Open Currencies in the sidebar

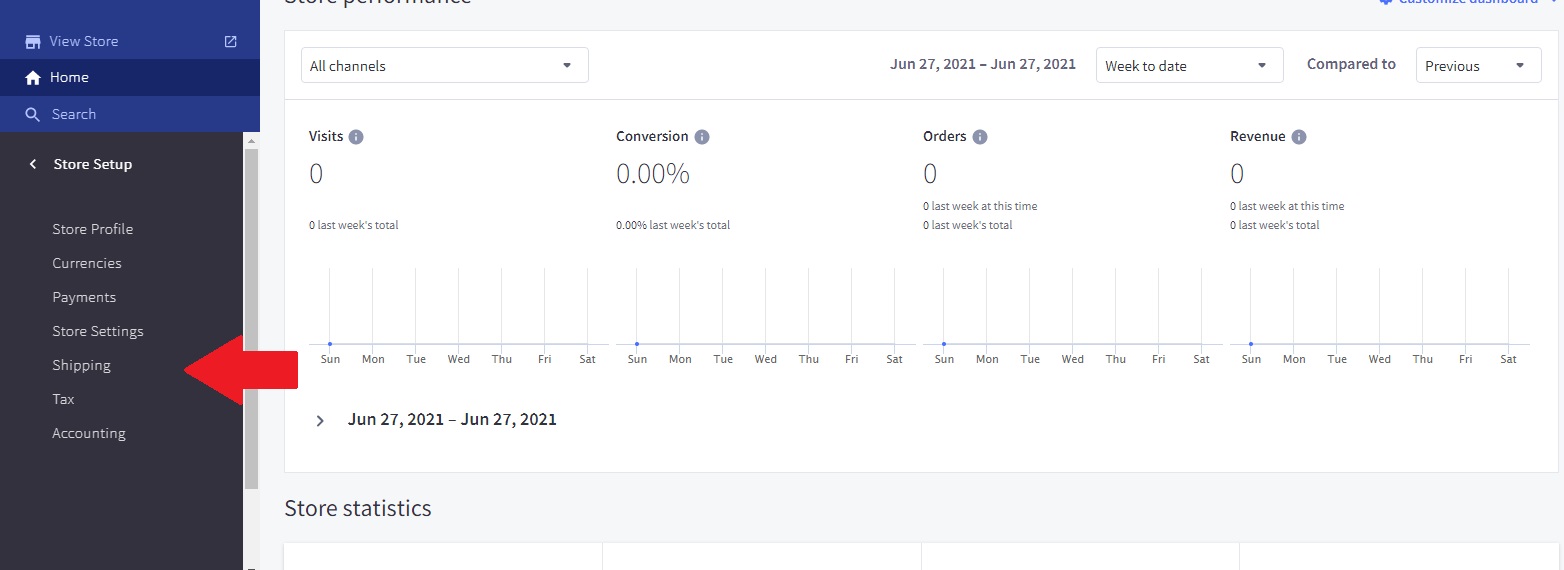coord(87,263)
